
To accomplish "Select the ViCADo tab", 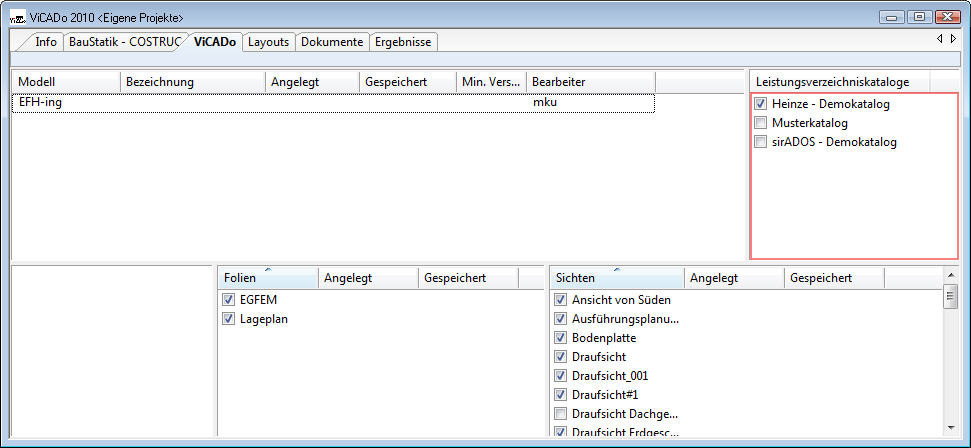I will click(214, 42).
